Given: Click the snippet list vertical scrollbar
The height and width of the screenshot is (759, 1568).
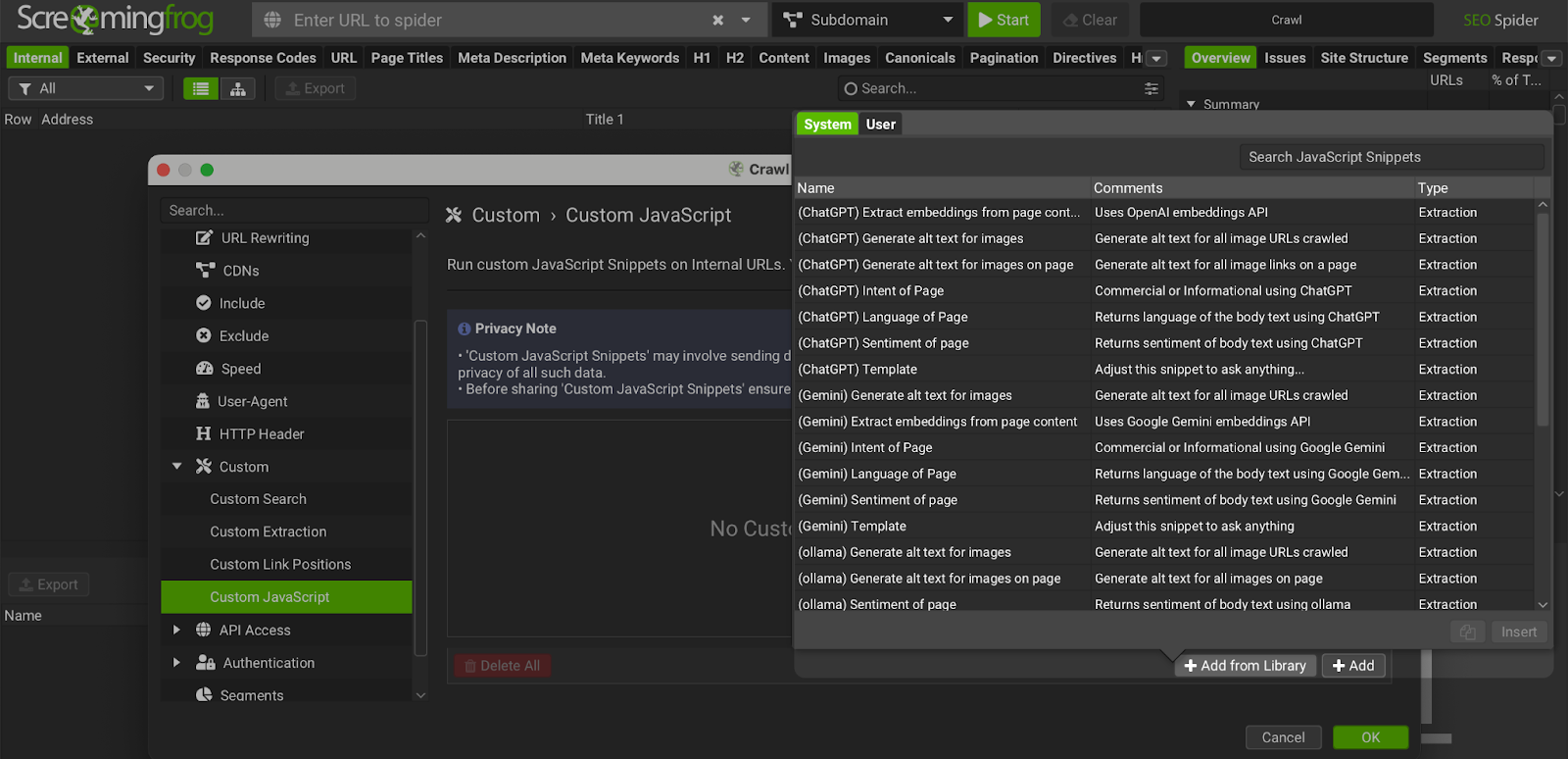Looking at the screenshot, I should [x=1543, y=319].
